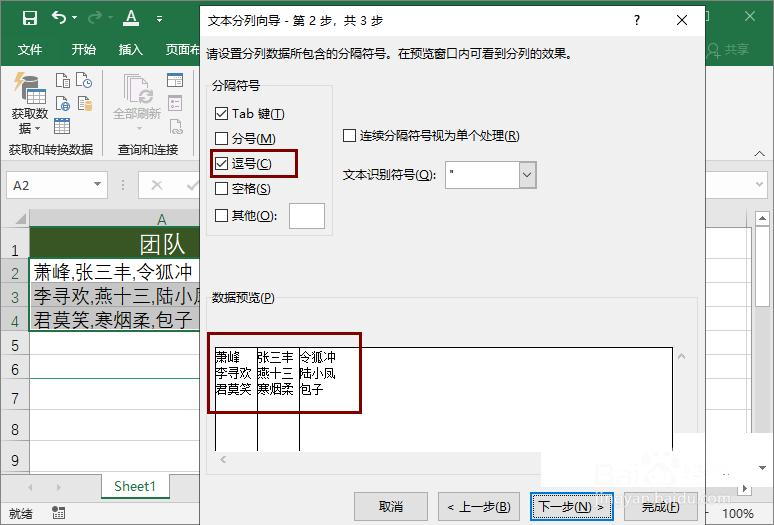
Task: Open the undo history dropdown arrow
Action: [x=75, y=18]
